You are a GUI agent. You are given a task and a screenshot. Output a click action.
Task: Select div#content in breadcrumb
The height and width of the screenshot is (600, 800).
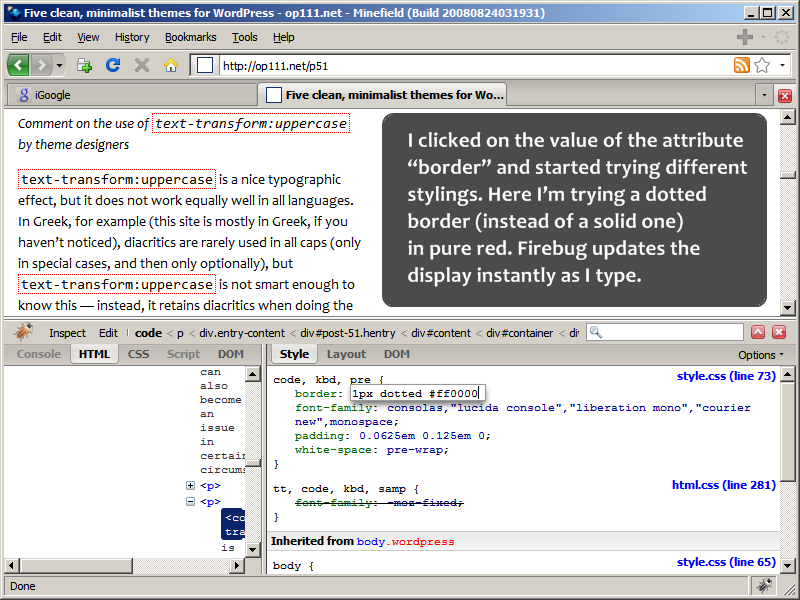441,333
